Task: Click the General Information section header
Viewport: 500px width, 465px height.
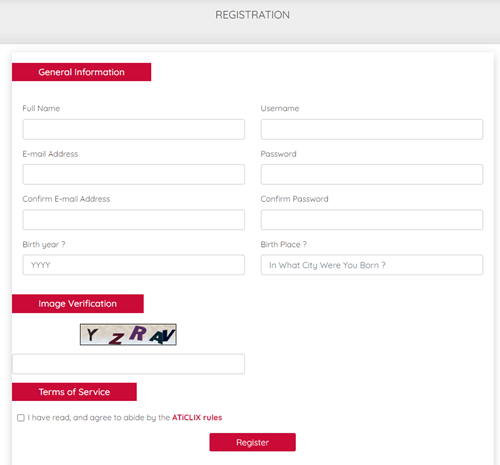Action: 81,72
